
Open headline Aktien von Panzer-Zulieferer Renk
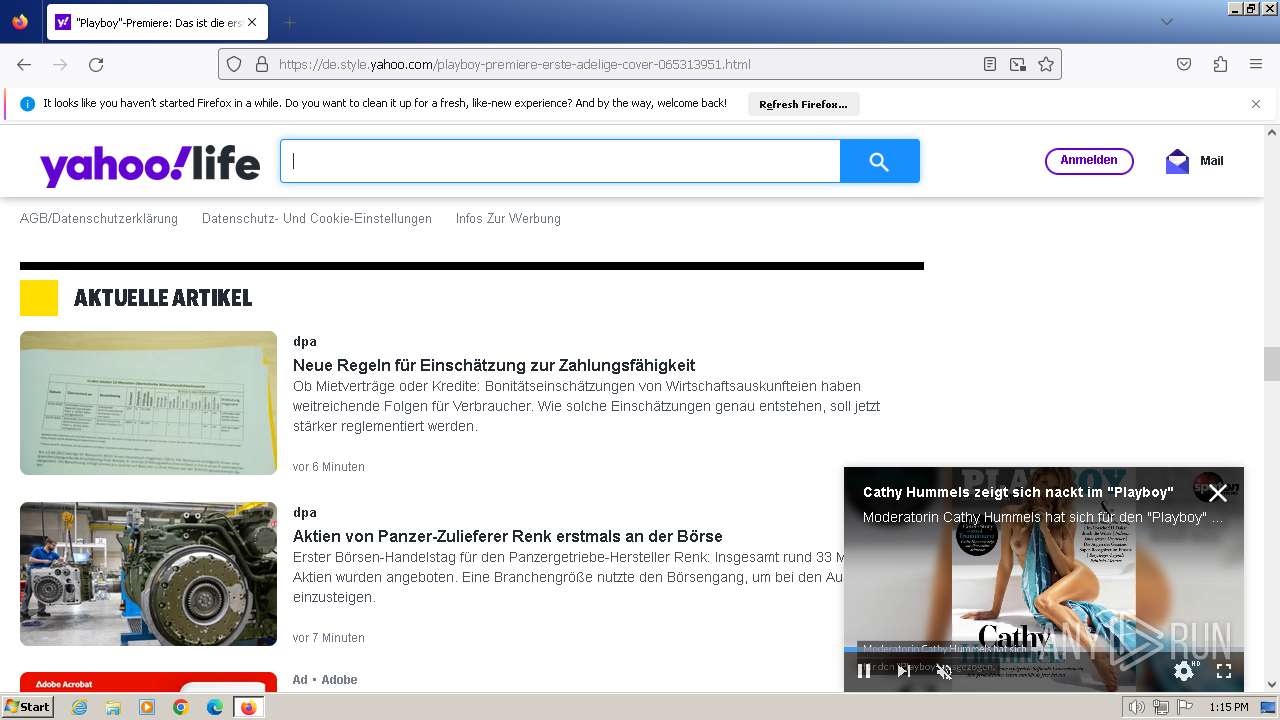(x=508, y=536)
